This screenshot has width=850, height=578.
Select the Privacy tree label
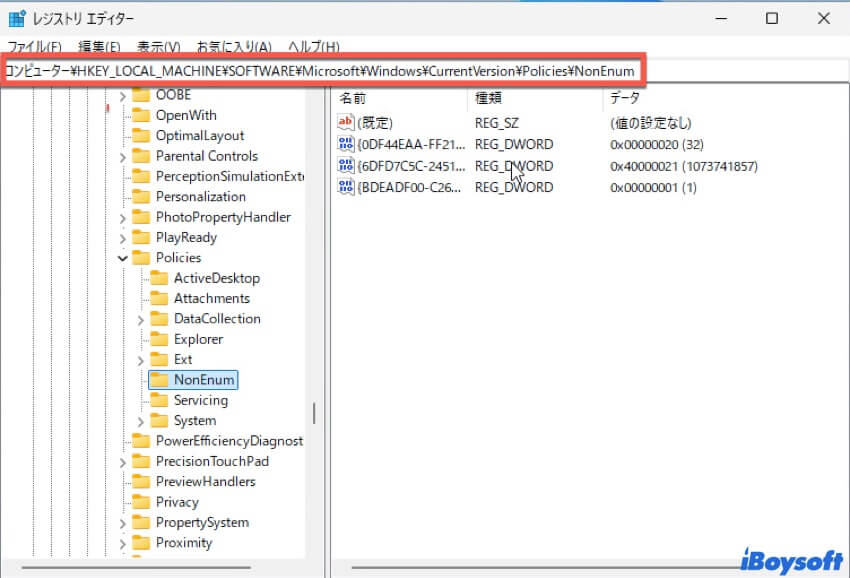tap(177, 502)
